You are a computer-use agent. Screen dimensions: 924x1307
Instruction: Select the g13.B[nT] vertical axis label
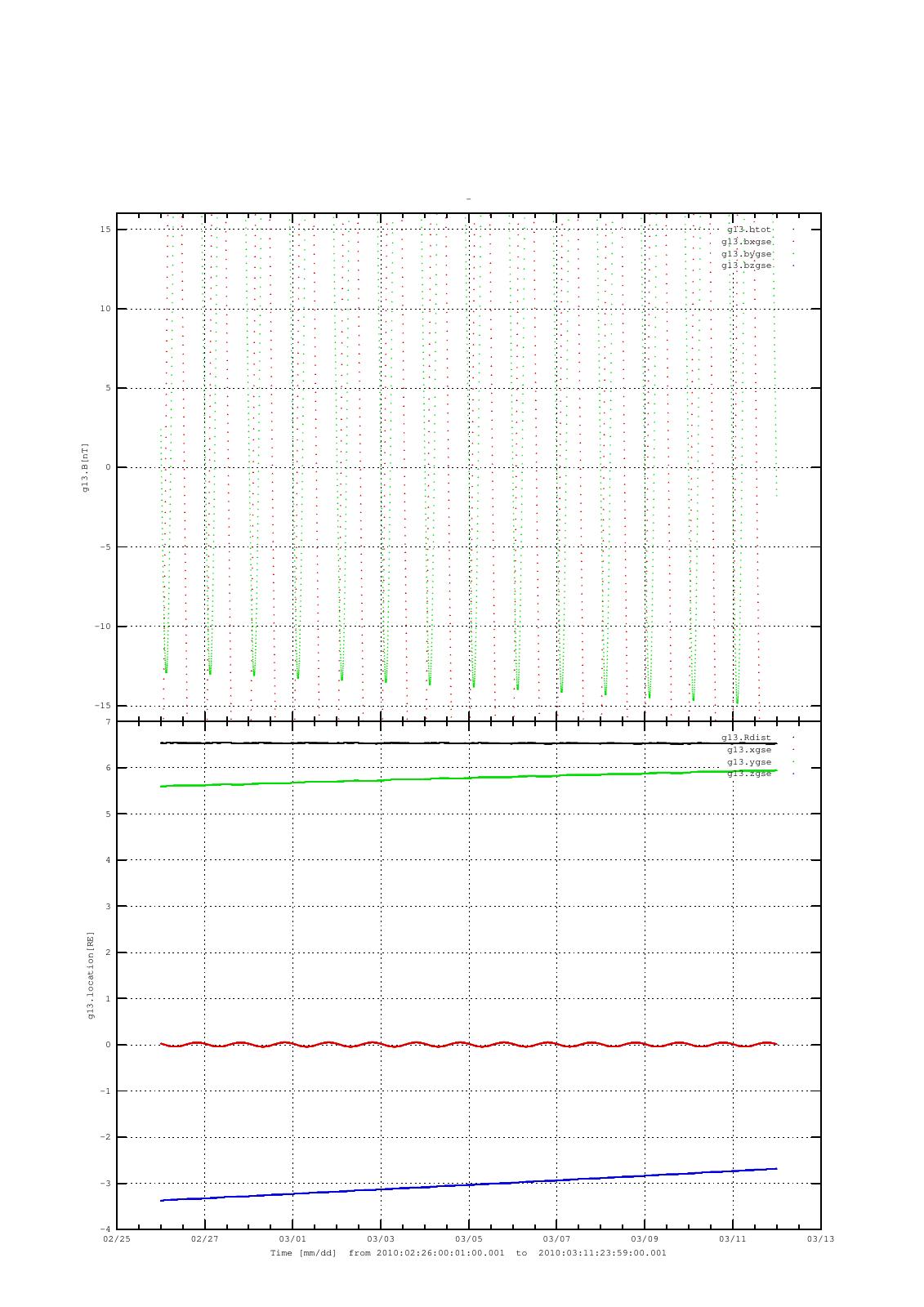85,467
